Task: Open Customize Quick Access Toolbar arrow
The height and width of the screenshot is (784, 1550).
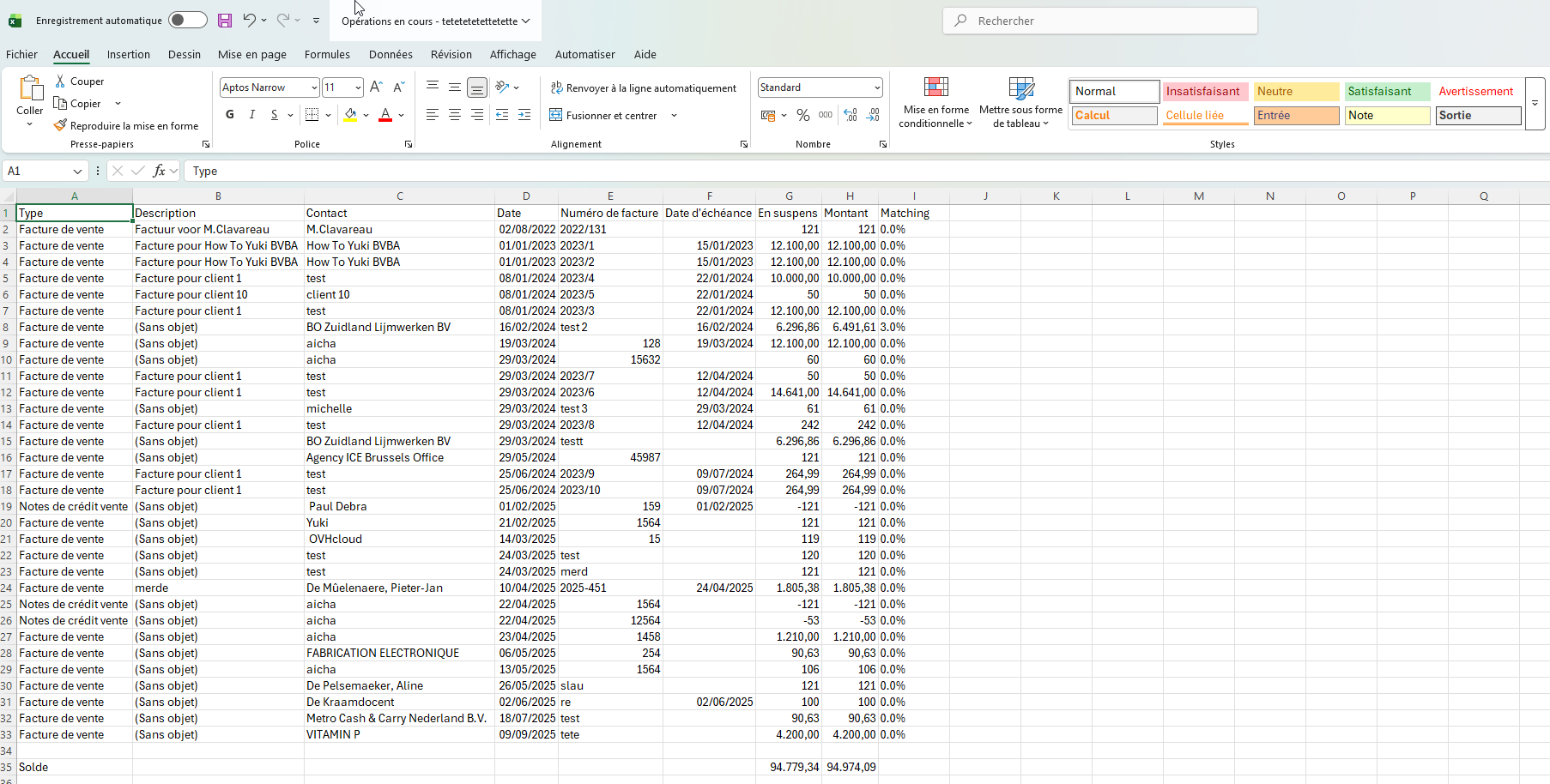Action: pos(316,21)
